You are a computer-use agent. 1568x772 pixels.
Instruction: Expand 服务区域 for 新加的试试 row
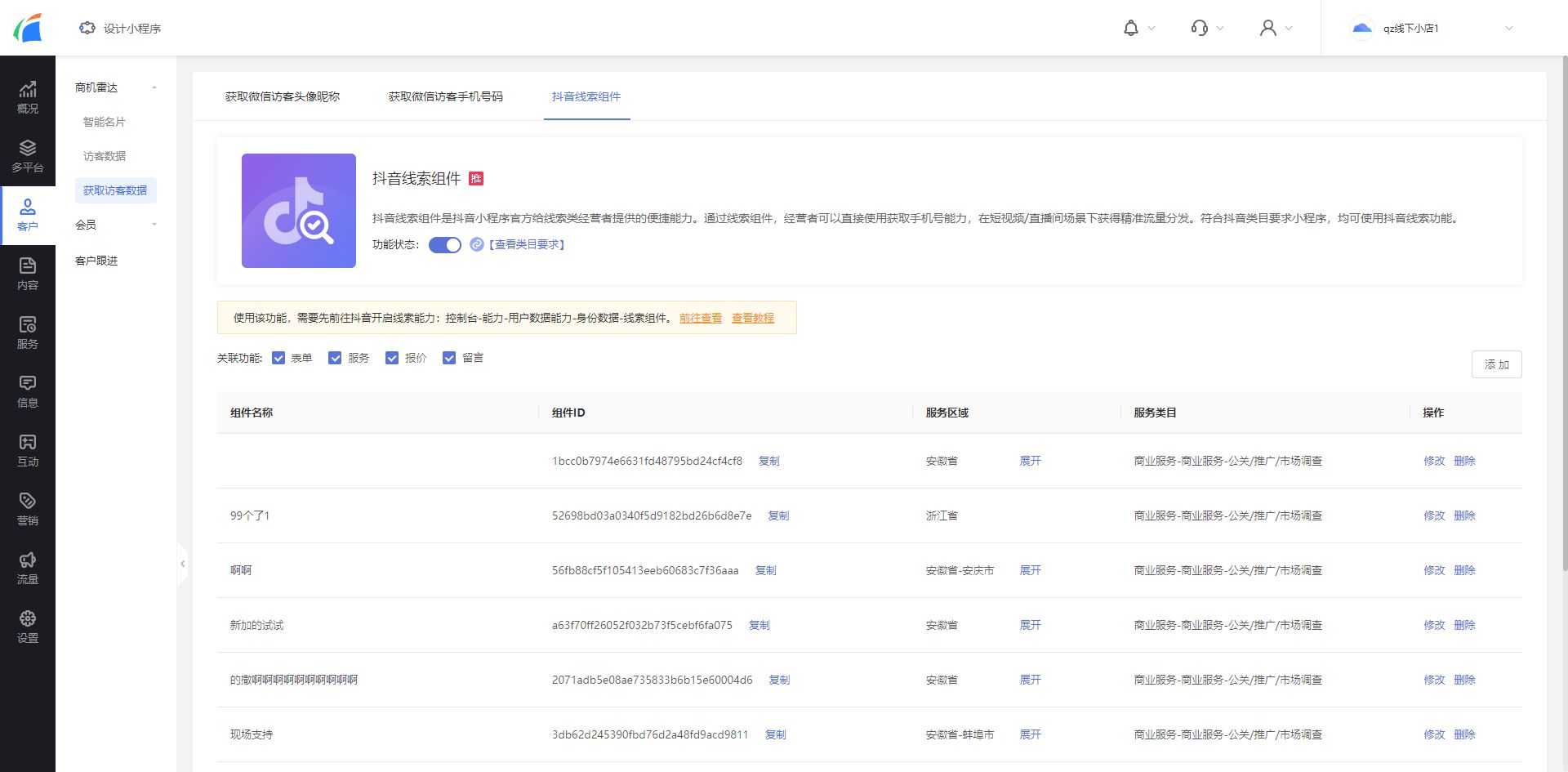click(x=1031, y=625)
